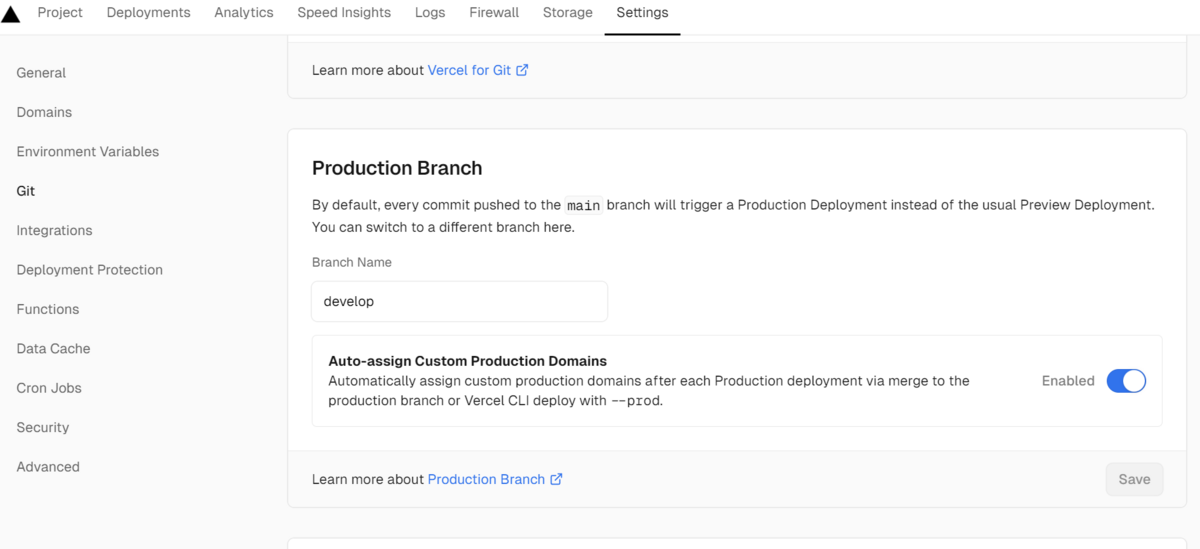The height and width of the screenshot is (549, 1200).
Task: Open Functions settings in sidebar
Action: (48, 309)
